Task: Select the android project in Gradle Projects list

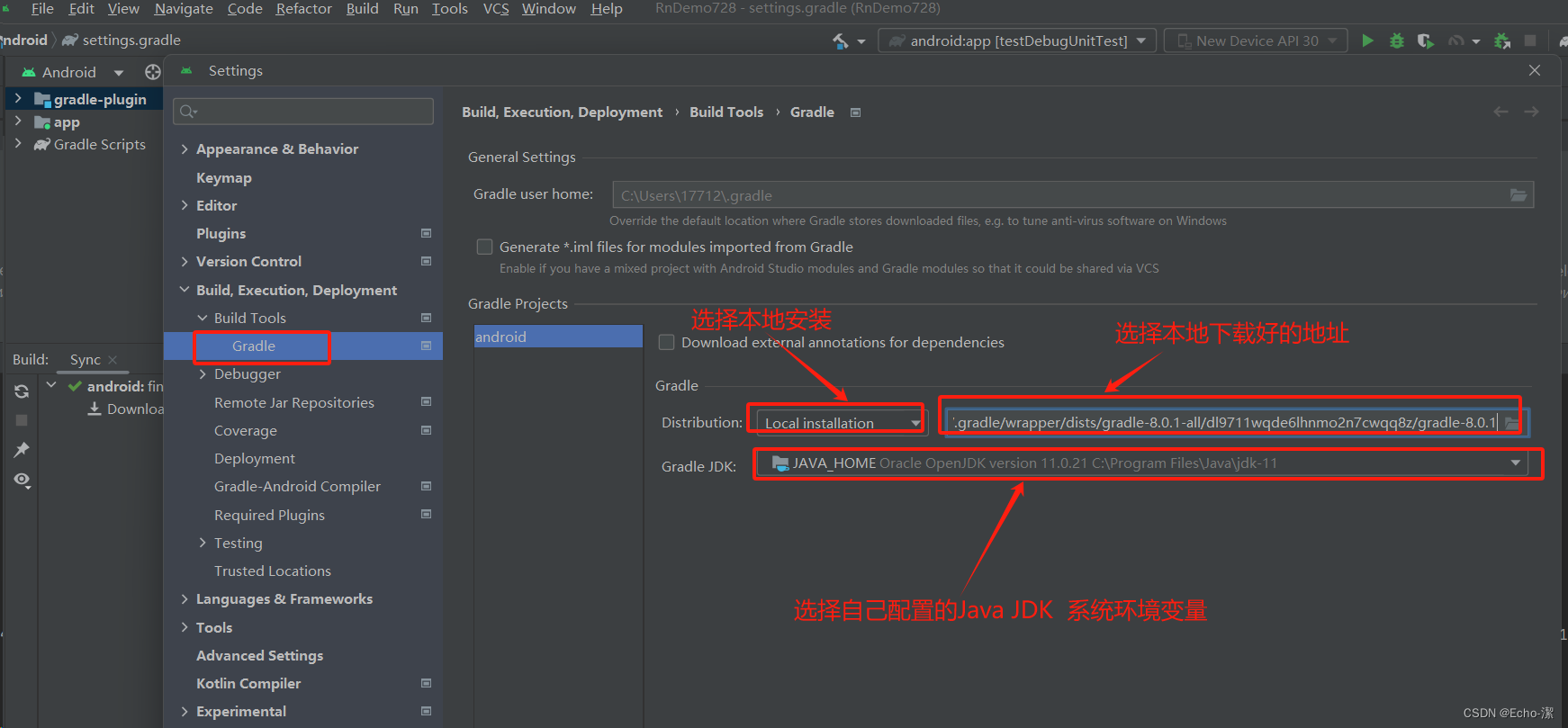Action: 558,337
